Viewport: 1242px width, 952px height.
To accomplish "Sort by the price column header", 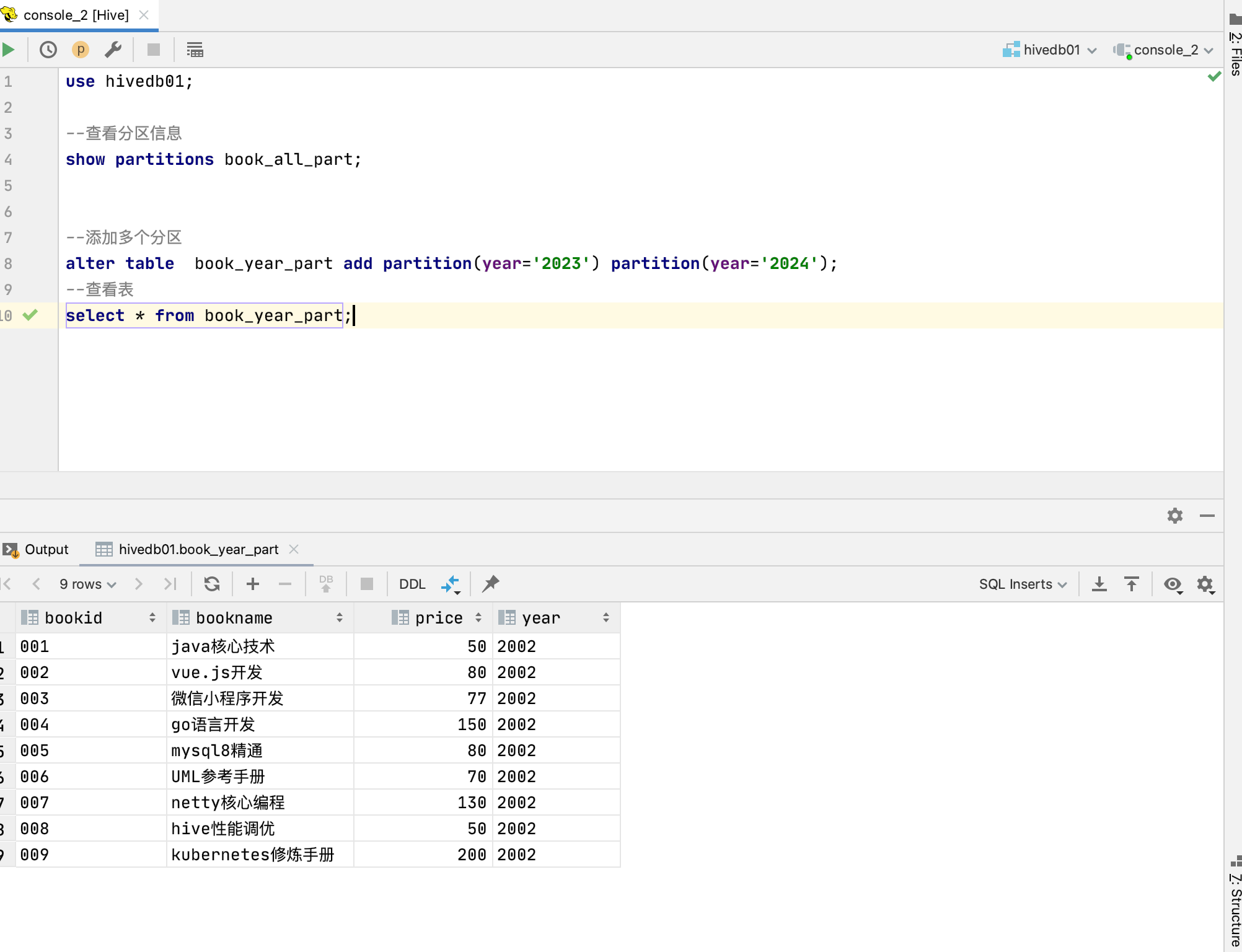I will click(x=438, y=618).
